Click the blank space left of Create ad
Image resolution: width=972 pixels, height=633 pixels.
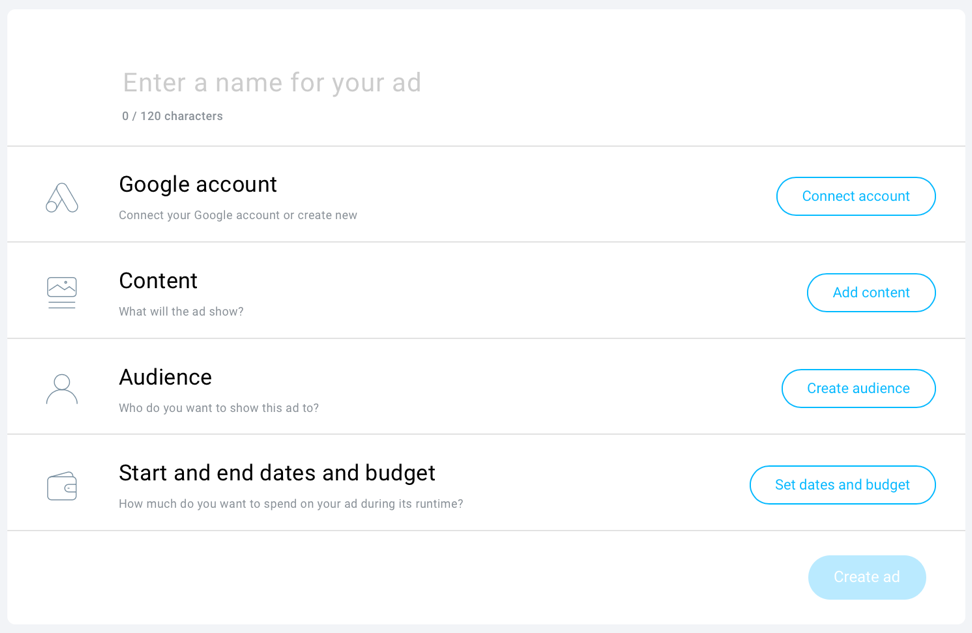(x=400, y=577)
